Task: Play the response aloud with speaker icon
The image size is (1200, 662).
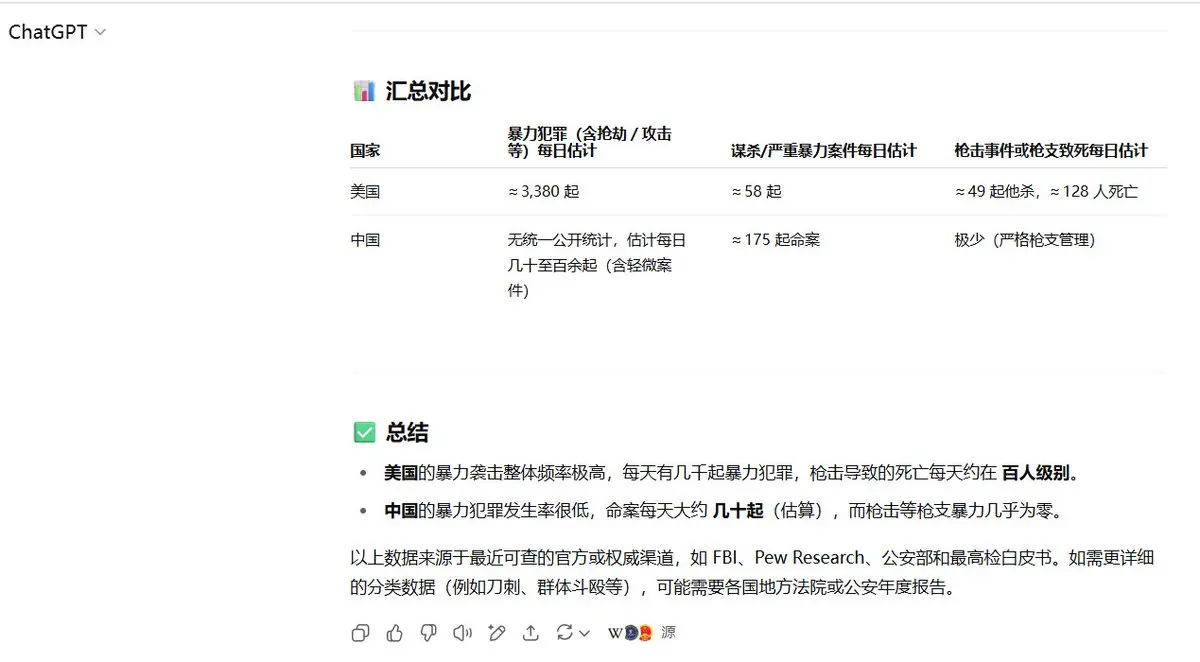Action: [462, 633]
